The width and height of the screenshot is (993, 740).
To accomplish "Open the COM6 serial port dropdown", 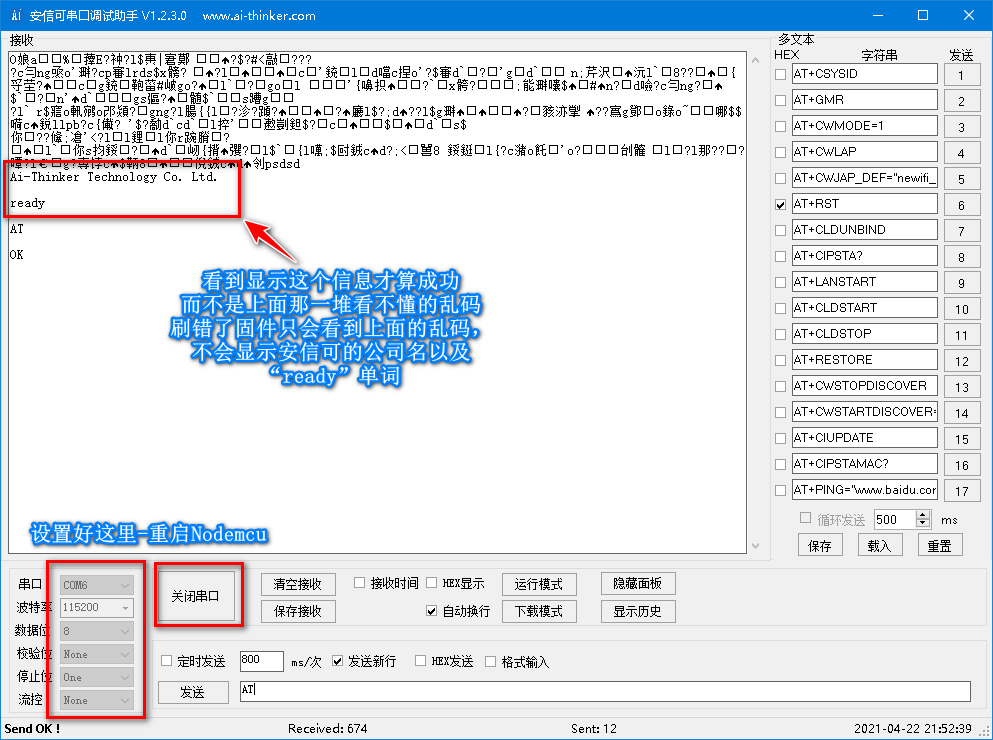I will tap(124, 583).
